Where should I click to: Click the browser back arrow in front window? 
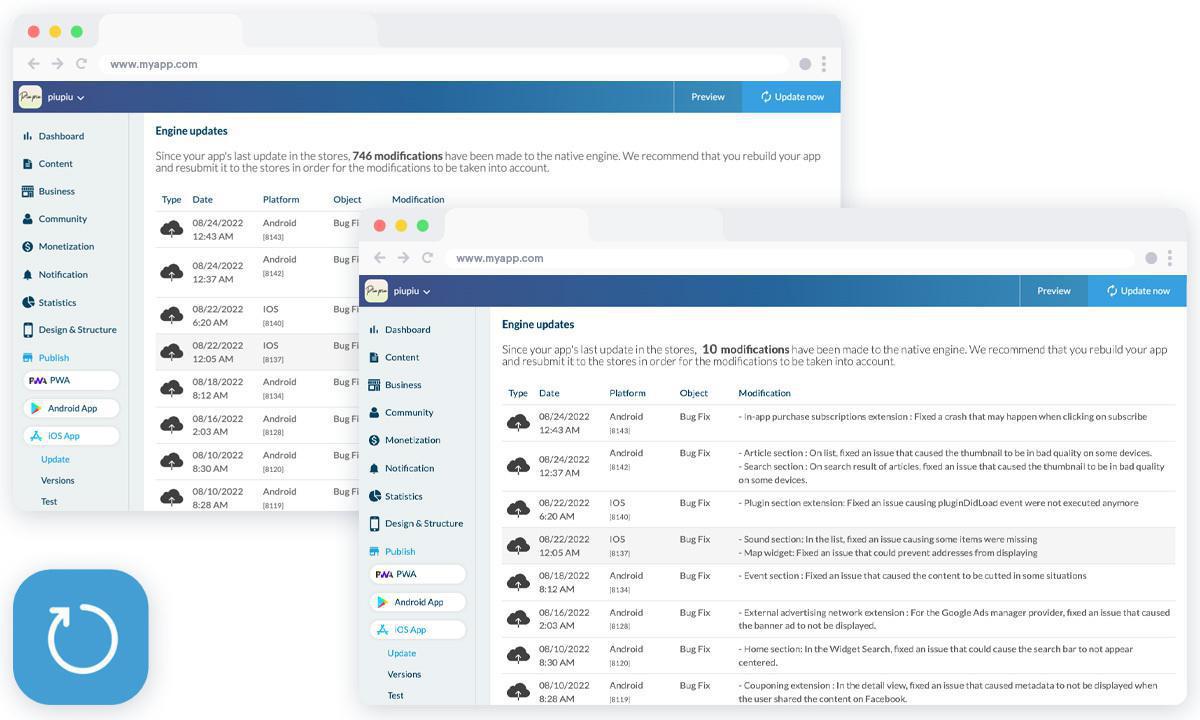click(380, 258)
